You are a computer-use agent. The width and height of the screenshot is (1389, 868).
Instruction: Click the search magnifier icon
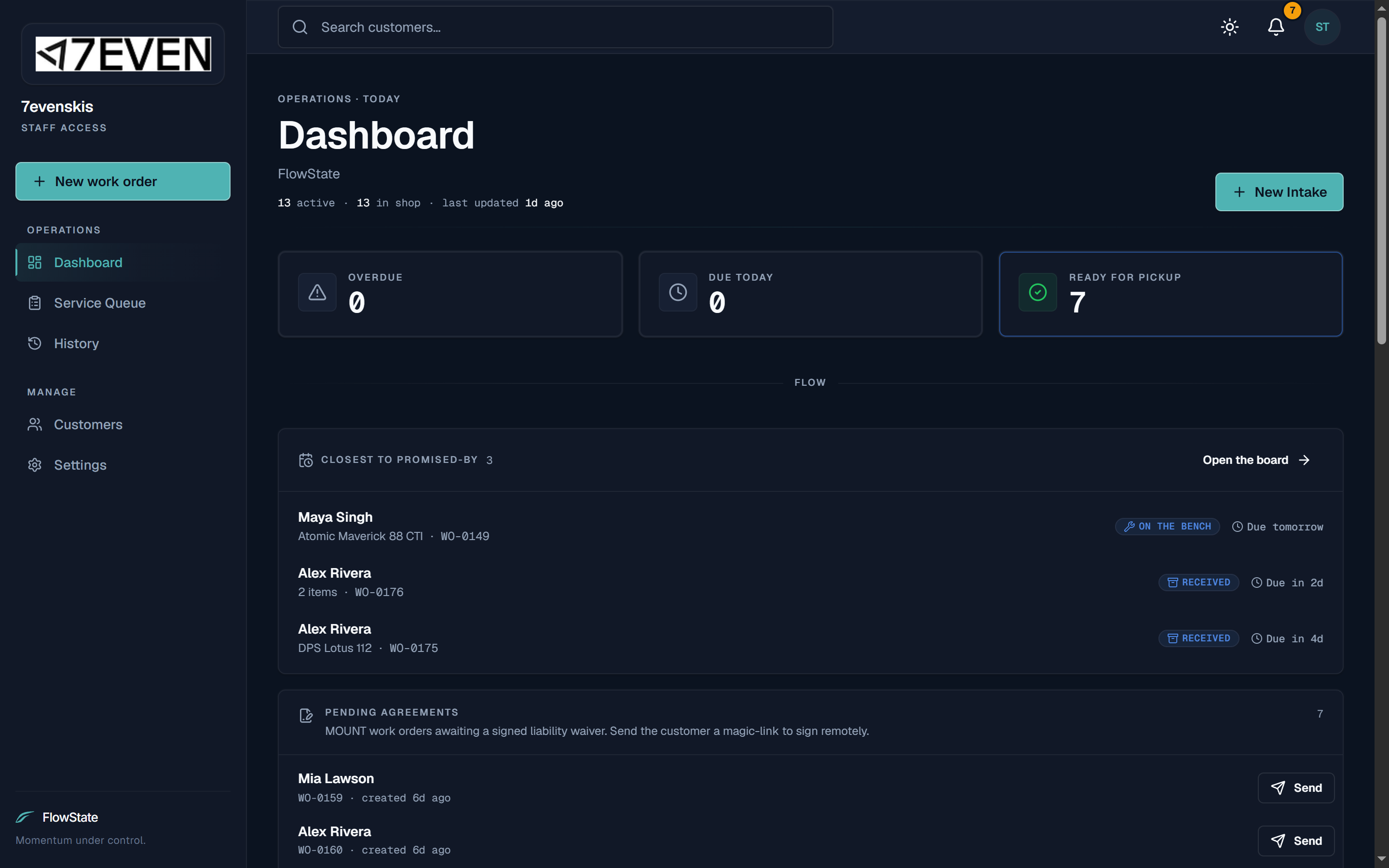point(300,27)
